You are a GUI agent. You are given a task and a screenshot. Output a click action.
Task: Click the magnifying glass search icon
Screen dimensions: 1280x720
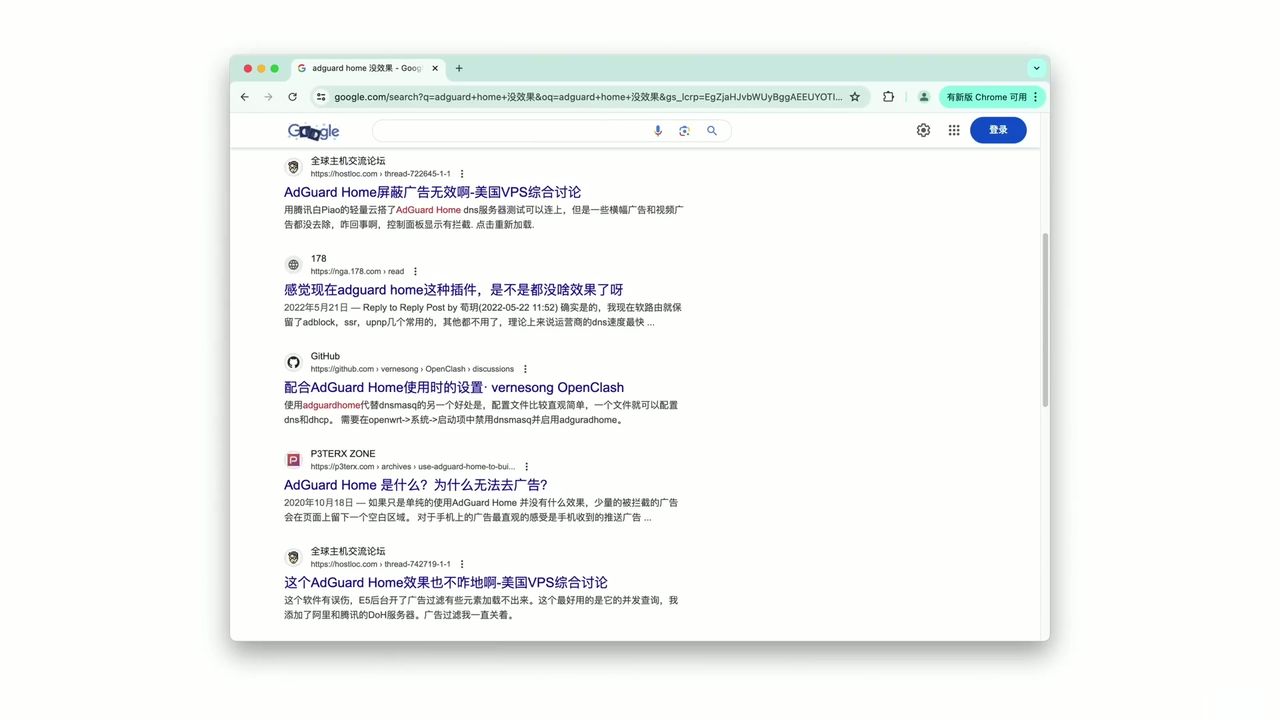pyautogui.click(x=711, y=130)
